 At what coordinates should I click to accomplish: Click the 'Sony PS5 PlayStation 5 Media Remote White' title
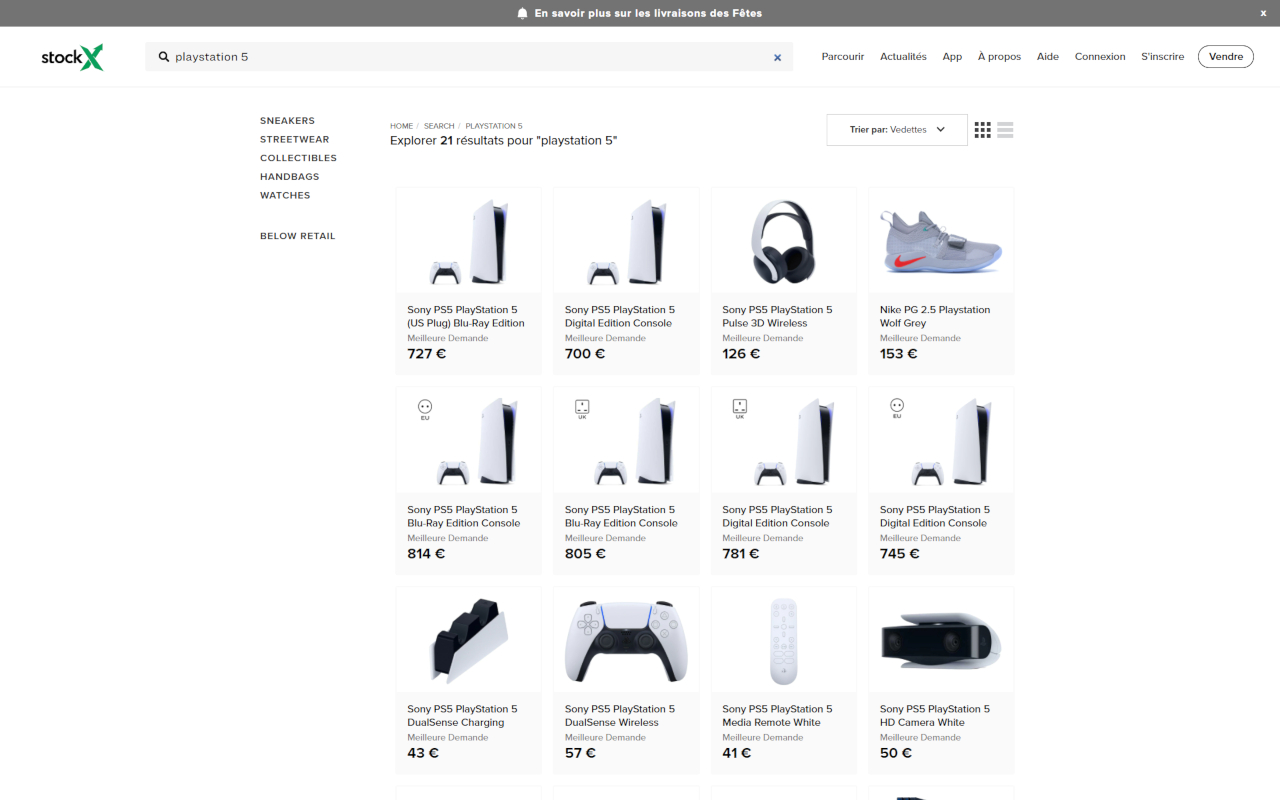(x=777, y=716)
